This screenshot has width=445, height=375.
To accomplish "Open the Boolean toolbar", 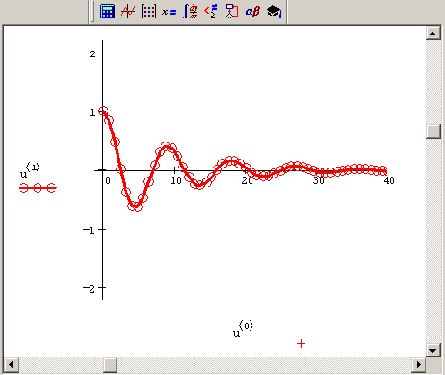I will (211, 11).
